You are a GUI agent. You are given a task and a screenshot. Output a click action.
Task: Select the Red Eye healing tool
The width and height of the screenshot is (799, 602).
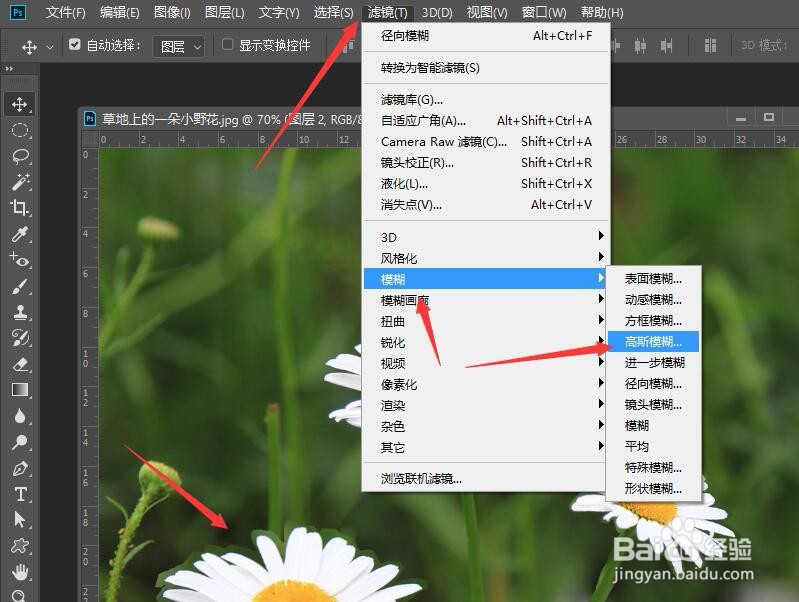click(x=20, y=260)
